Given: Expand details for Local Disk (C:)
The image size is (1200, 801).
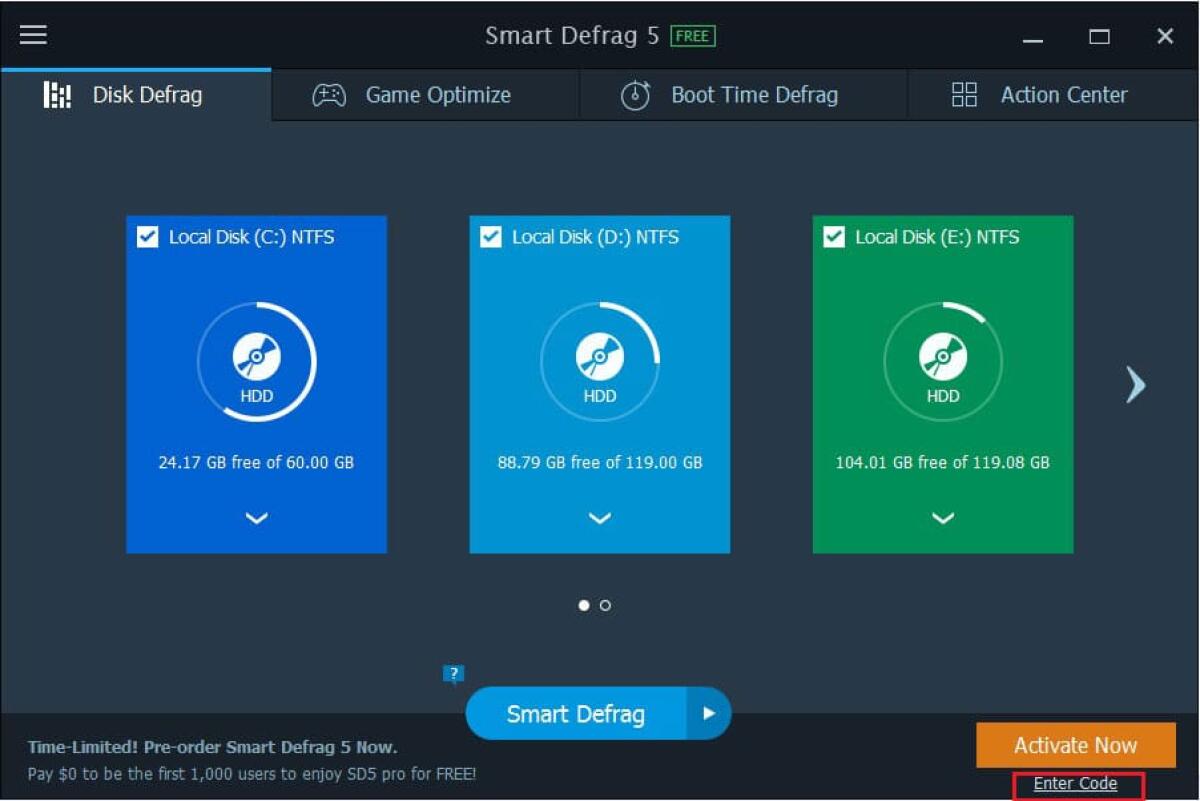Looking at the screenshot, I should [x=256, y=518].
